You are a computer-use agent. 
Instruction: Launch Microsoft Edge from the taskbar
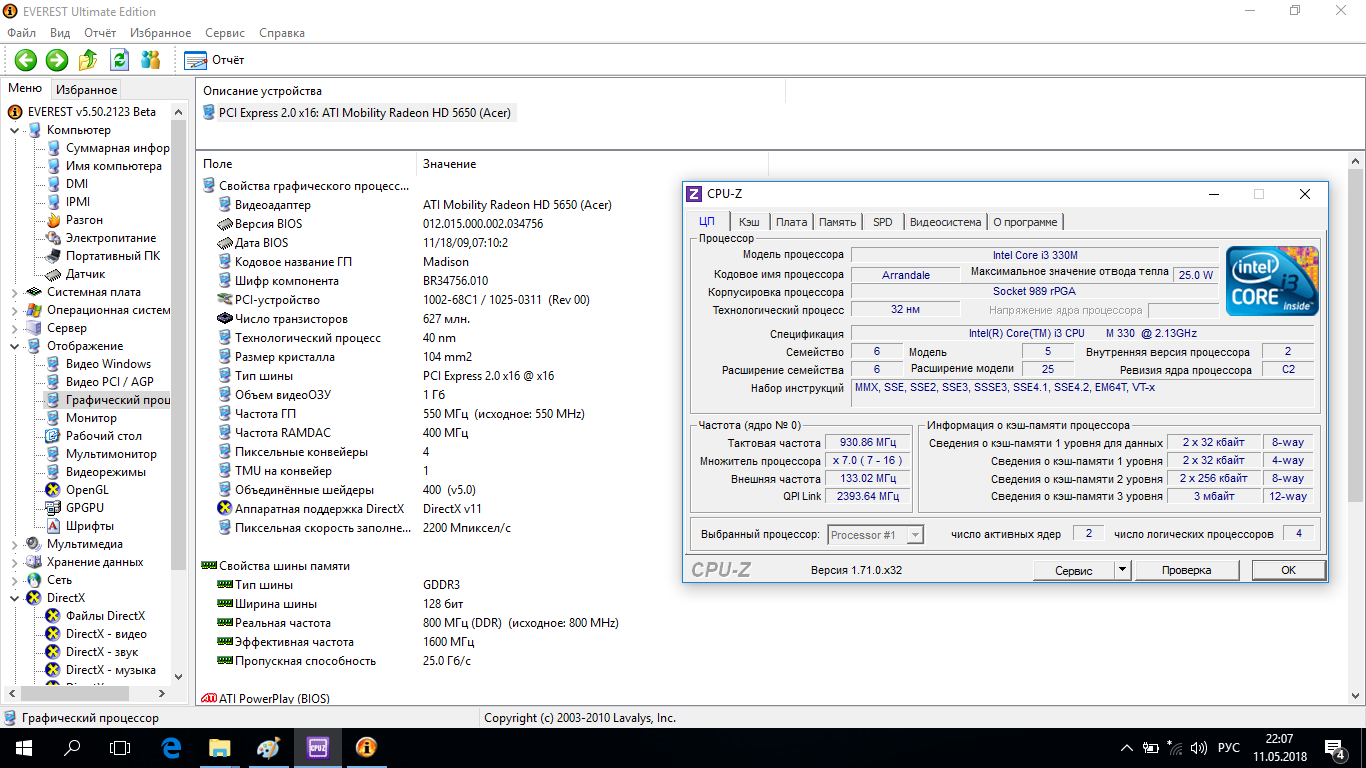171,747
